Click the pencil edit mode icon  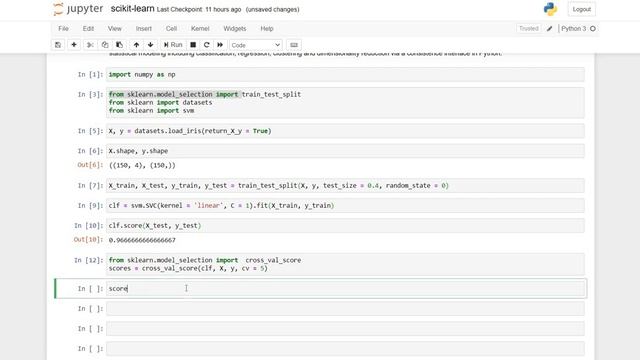tap(549, 29)
